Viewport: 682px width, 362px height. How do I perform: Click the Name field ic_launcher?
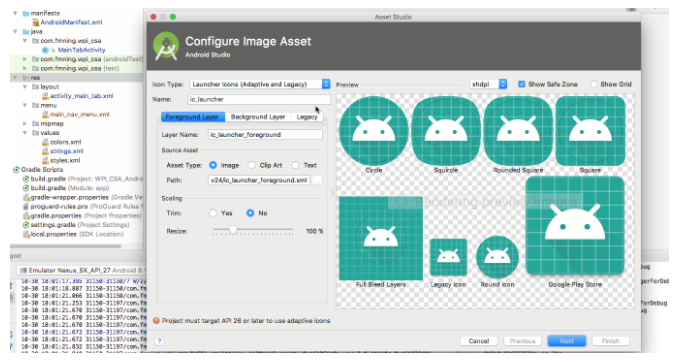tap(259, 99)
